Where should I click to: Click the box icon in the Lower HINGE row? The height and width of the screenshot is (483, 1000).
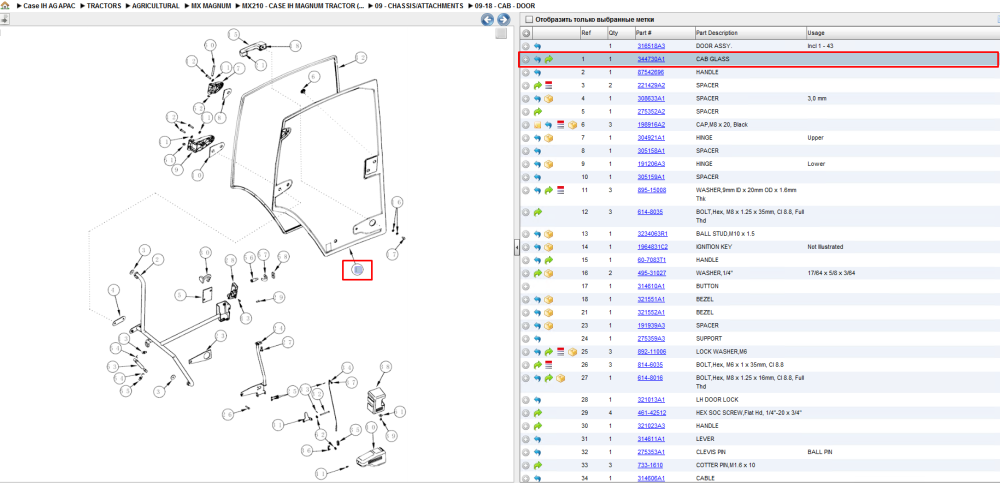548,164
